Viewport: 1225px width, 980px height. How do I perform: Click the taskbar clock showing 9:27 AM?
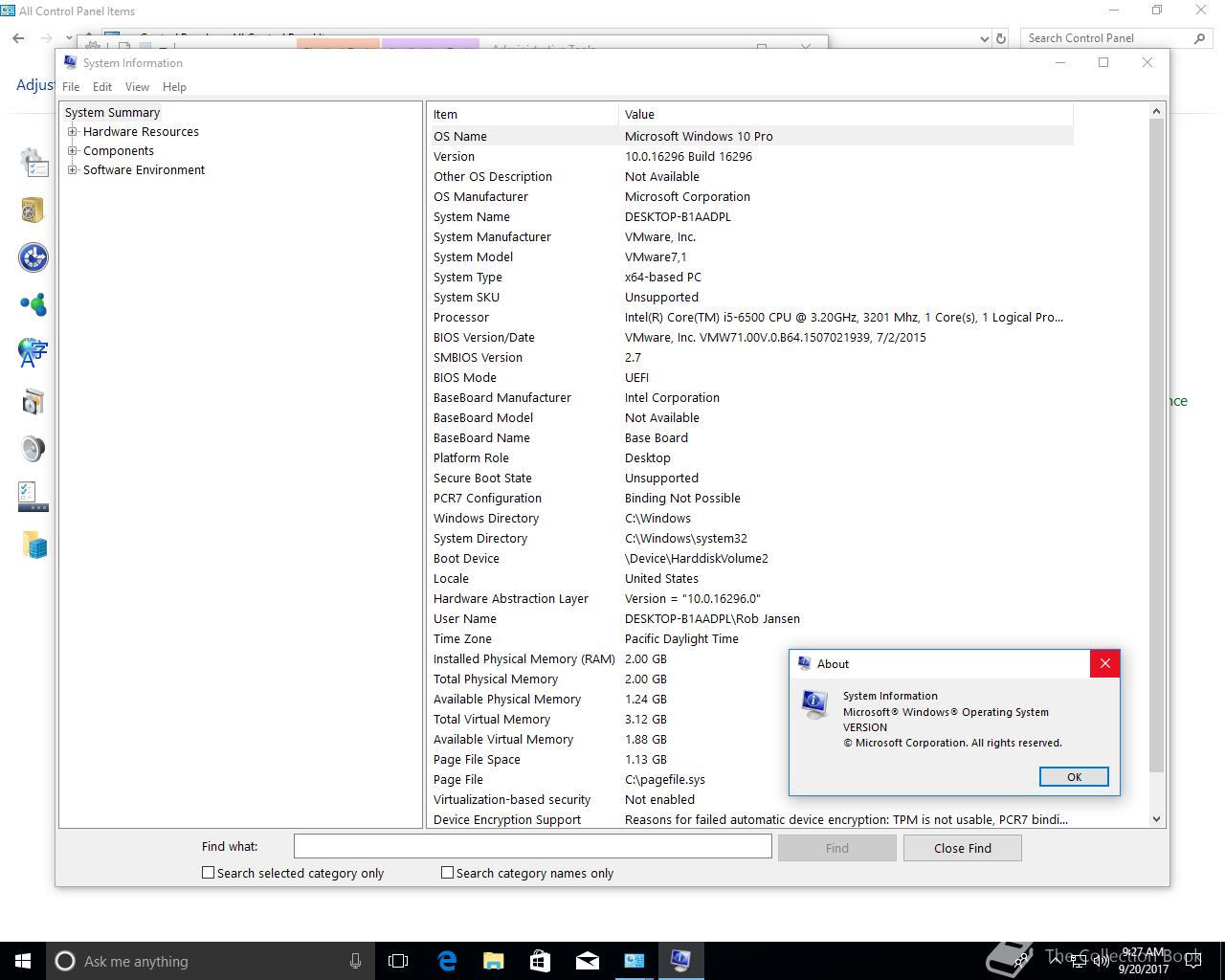(x=1144, y=961)
